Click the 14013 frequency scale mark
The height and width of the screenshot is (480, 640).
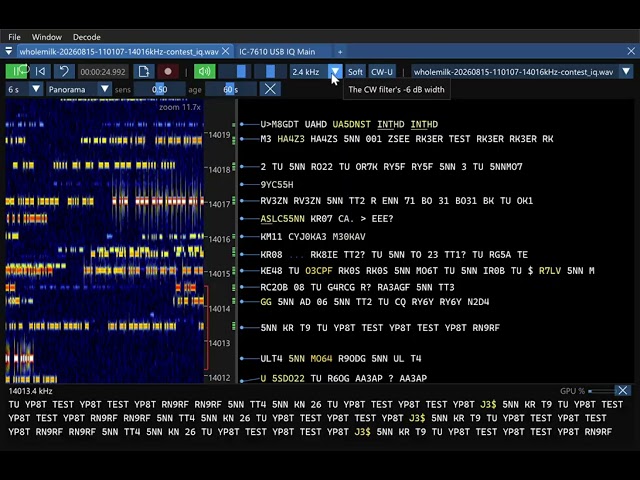click(x=220, y=343)
